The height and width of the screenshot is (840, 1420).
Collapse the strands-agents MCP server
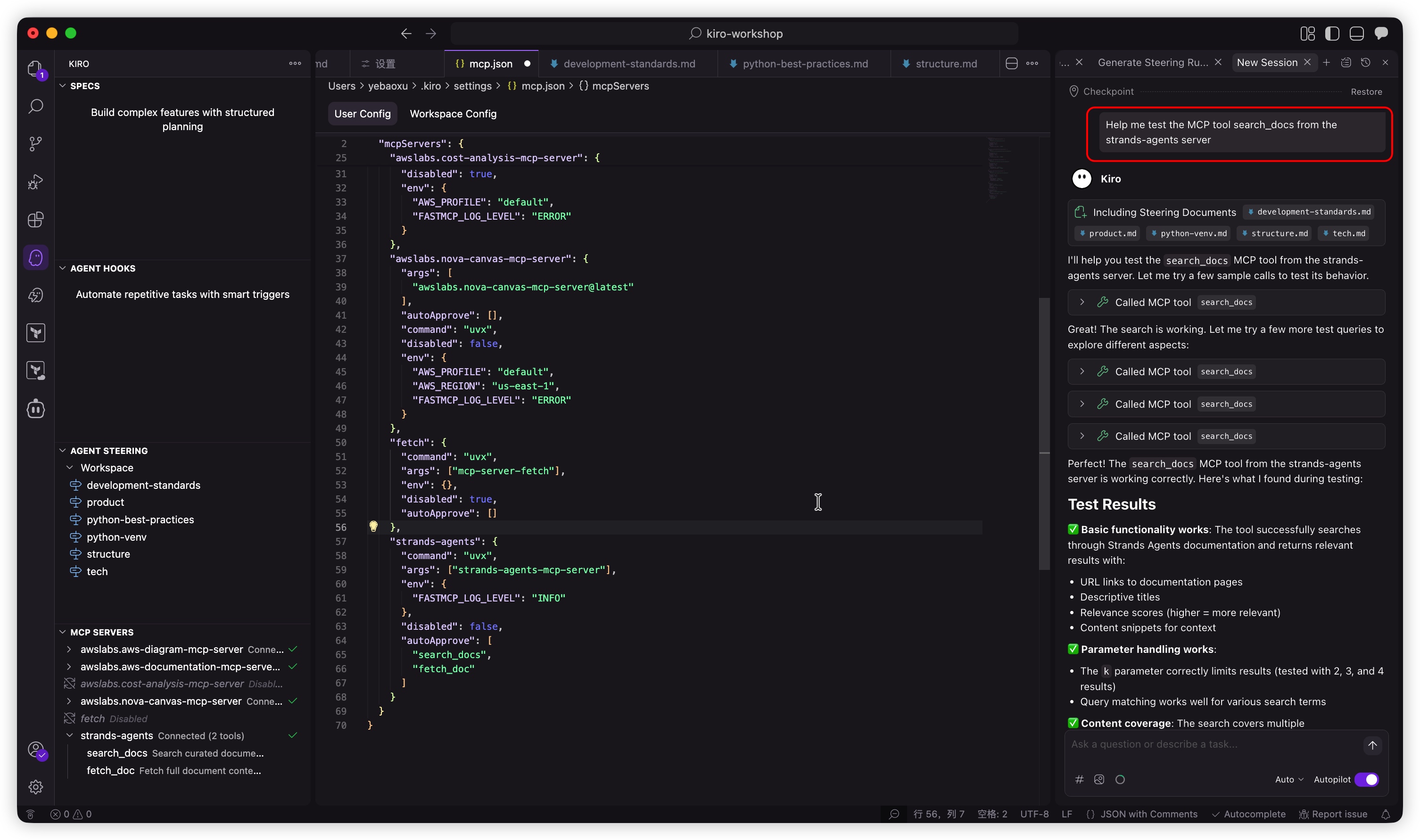[x=70, y=735]
